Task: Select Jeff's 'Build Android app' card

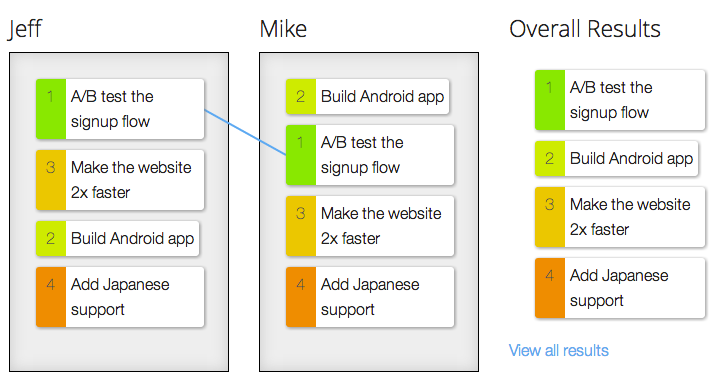Action: [x=118, y=239]
